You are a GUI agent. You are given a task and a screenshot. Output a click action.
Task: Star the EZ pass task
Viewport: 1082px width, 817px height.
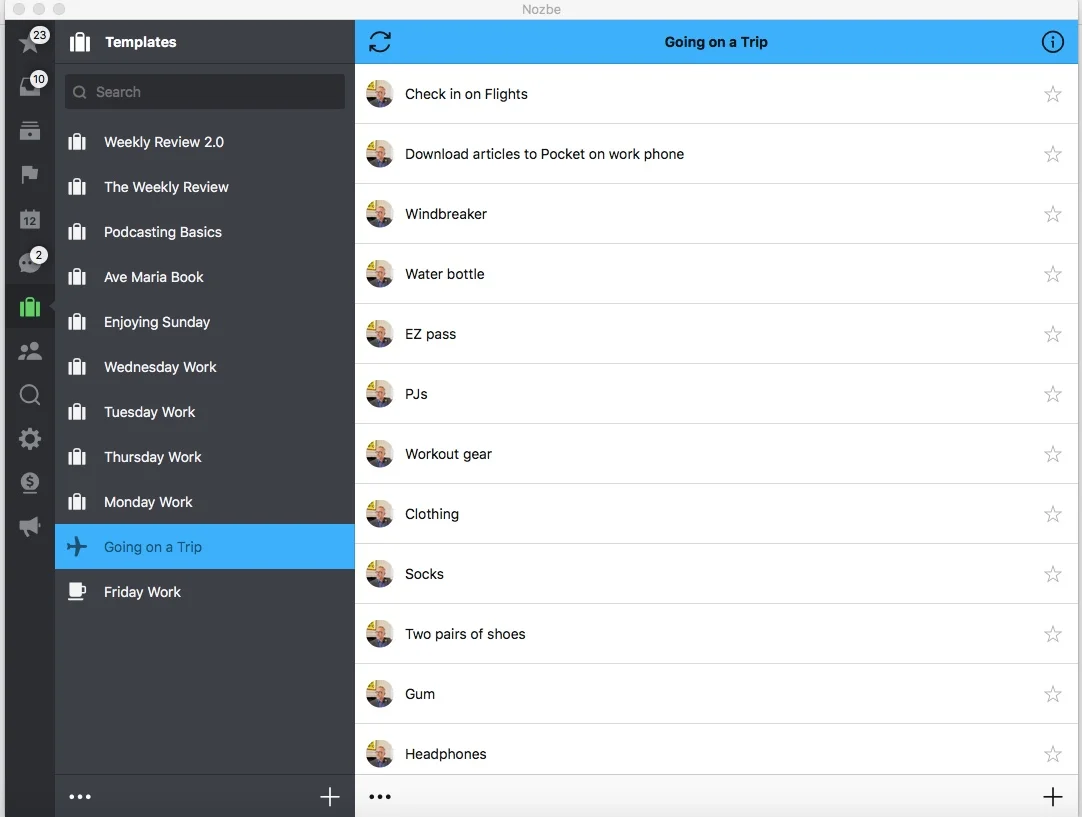click(x=1052, y=334)
